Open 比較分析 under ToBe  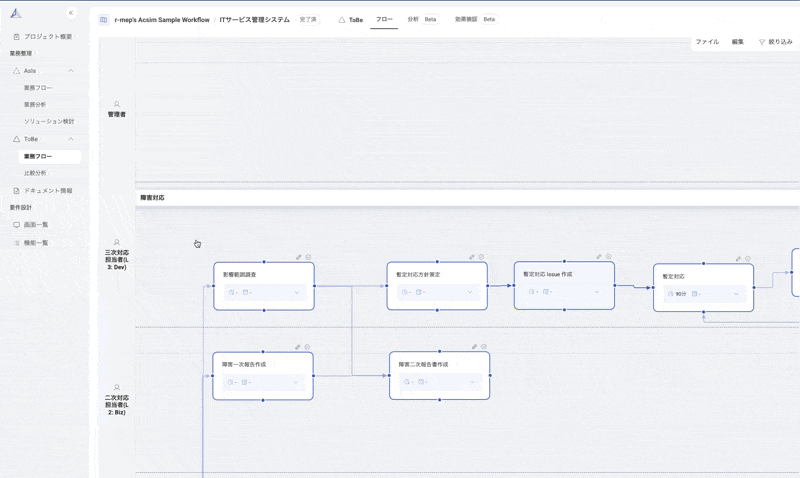coord(35,173)
